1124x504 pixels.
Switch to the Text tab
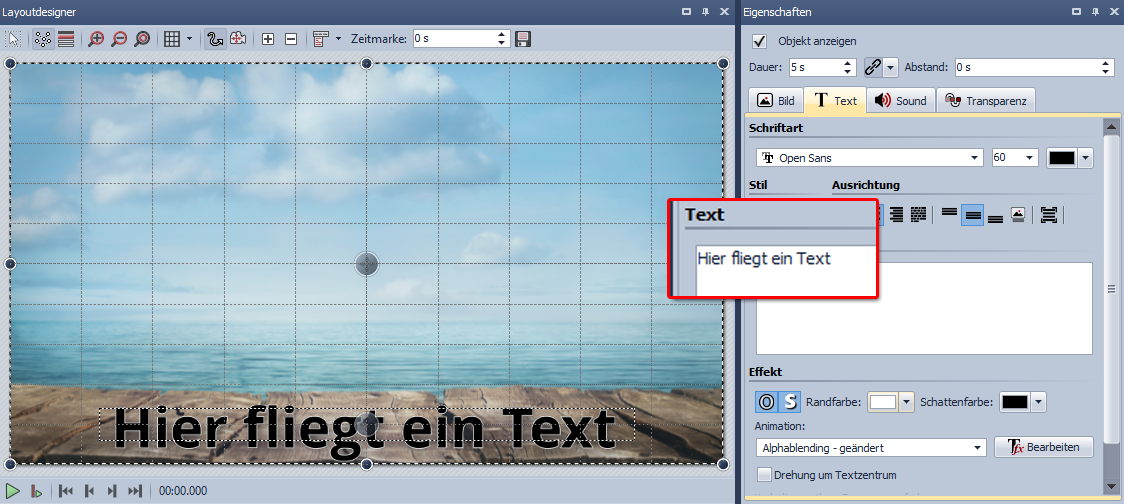coord(835,101)
